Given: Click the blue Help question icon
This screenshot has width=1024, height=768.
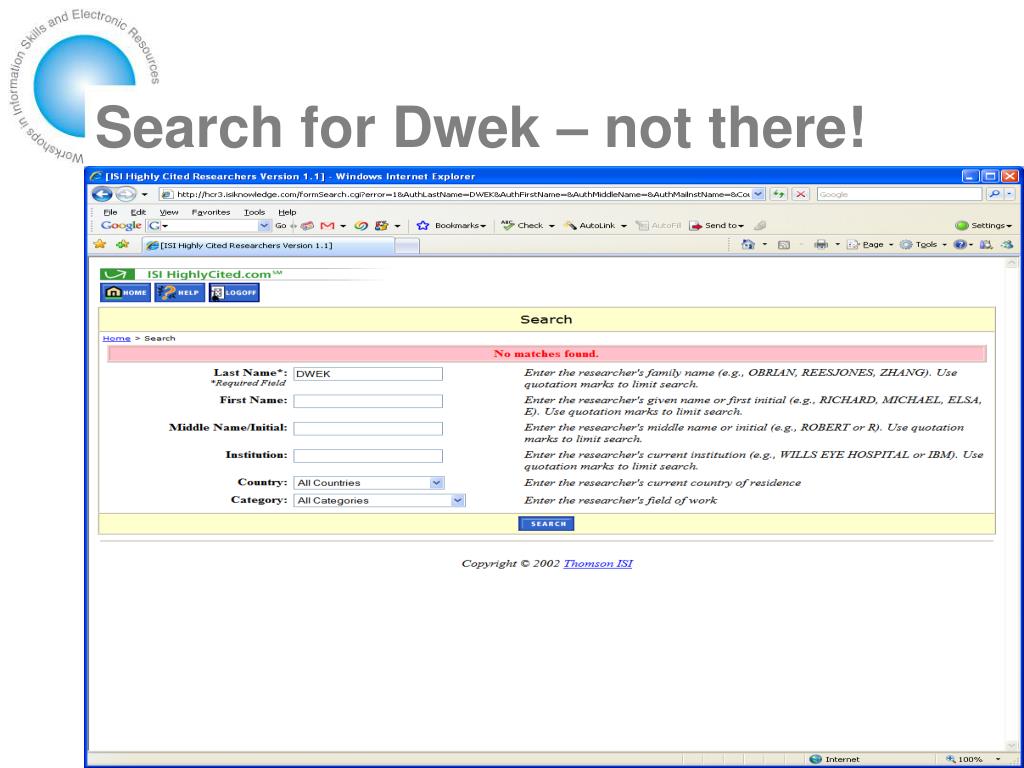Looking at the screenshot, I should [959, 245].
